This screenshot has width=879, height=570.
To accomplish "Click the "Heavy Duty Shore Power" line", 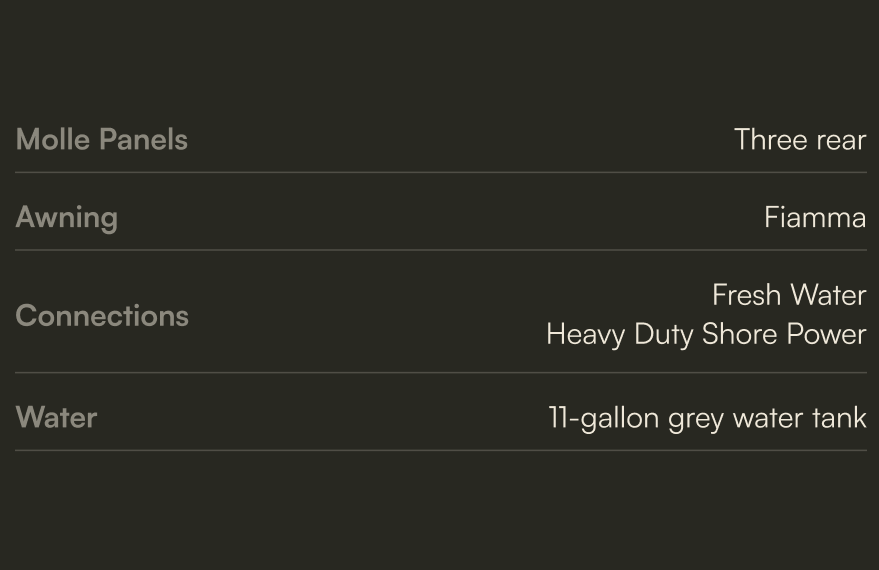I will pos(705,334).
